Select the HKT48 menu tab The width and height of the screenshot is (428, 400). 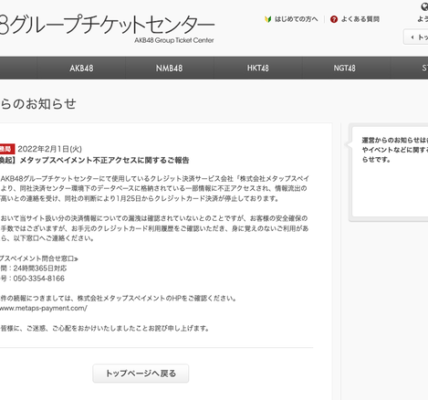[258, 68]
